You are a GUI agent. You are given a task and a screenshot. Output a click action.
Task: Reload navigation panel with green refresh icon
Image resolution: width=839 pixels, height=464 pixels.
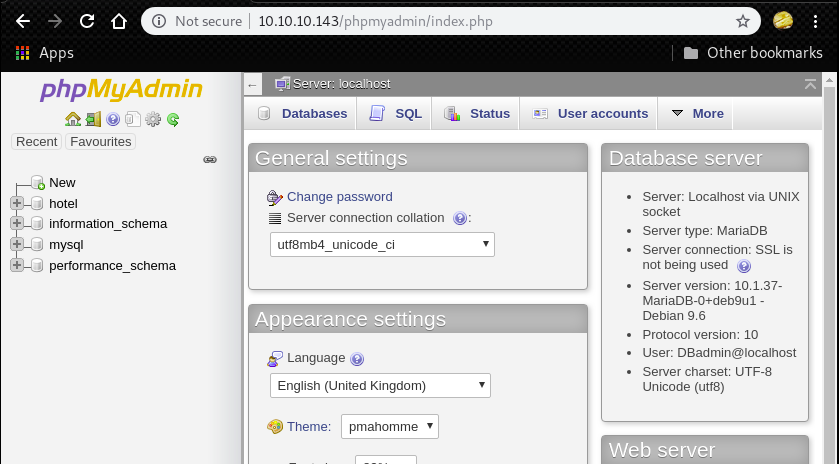(173, 119)
